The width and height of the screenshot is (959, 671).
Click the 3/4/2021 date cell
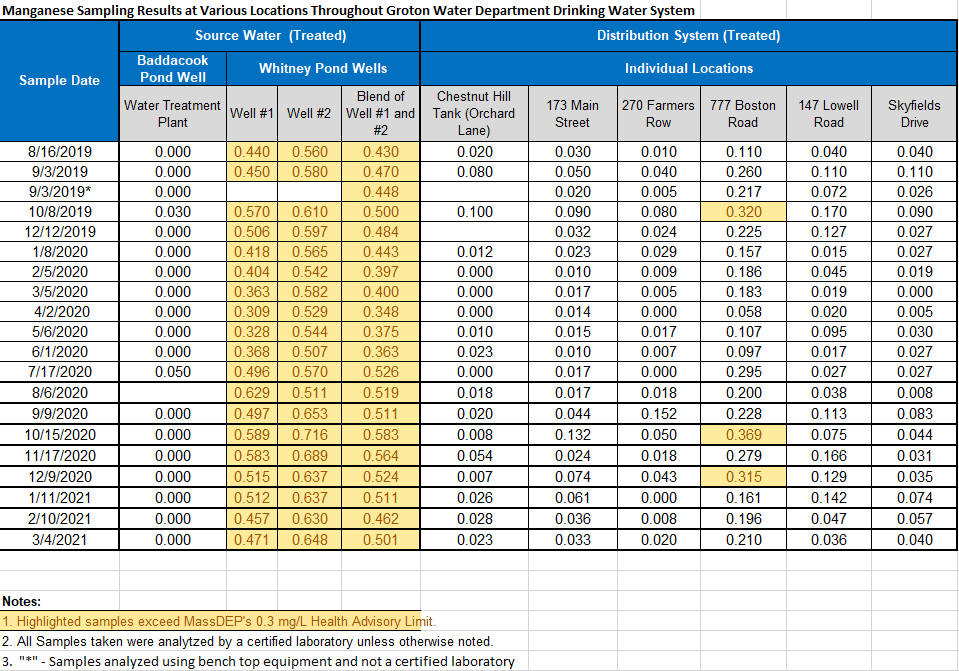(59, 540)
